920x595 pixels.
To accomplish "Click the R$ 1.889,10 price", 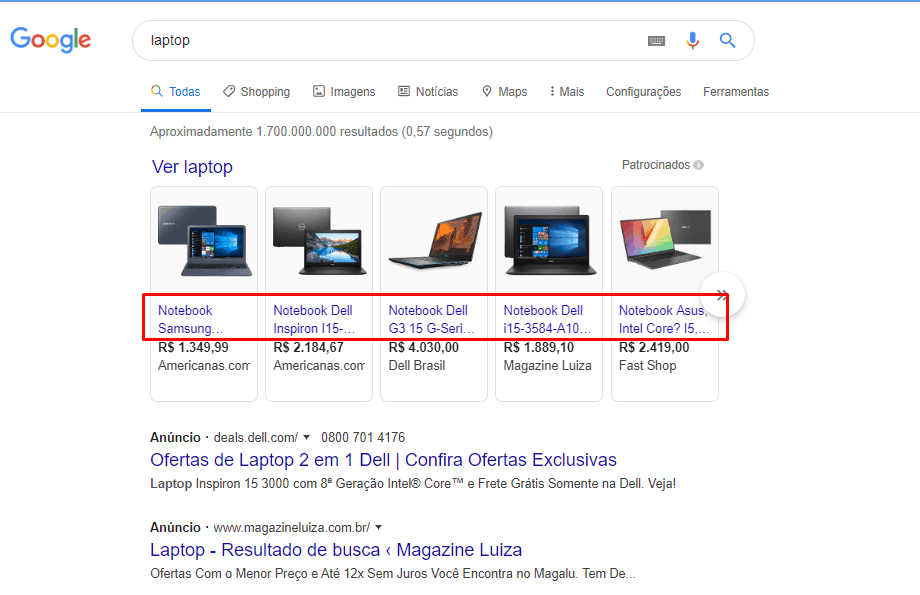I will tap(539, 347).
